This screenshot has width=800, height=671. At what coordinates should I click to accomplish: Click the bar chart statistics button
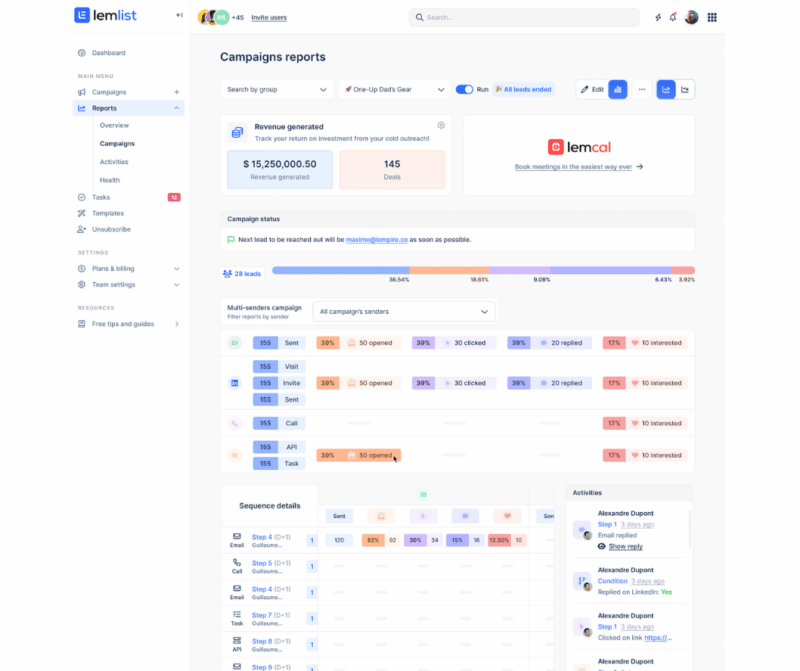(x=618, y=89)
